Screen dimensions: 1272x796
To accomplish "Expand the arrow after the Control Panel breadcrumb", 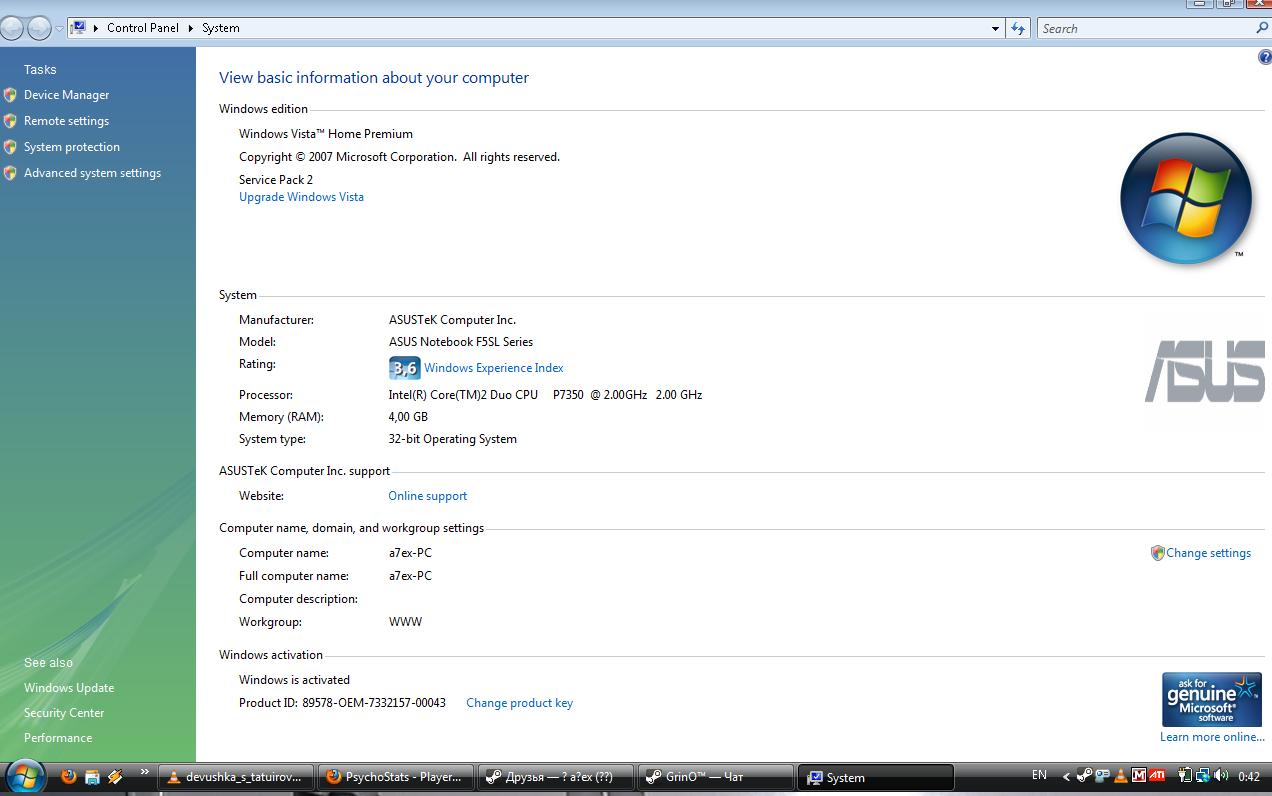I will point(190,28).
